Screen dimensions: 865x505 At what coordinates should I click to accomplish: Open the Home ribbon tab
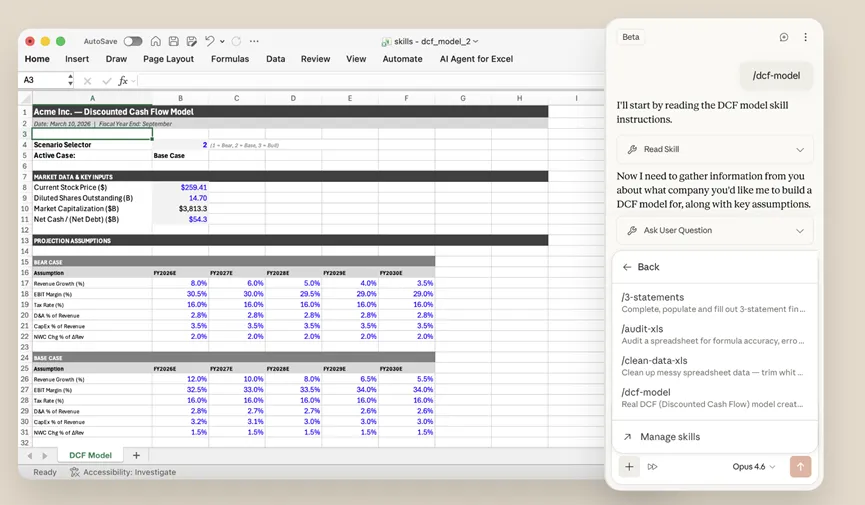[x=37, y=59]
